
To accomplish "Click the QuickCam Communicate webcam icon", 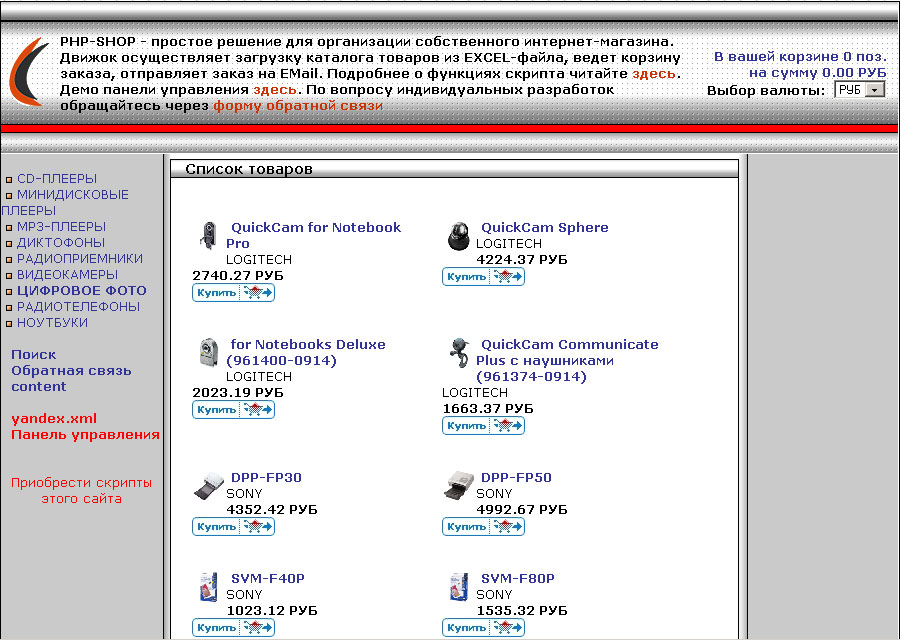I will pyautogui.click(x=458, y=353).
